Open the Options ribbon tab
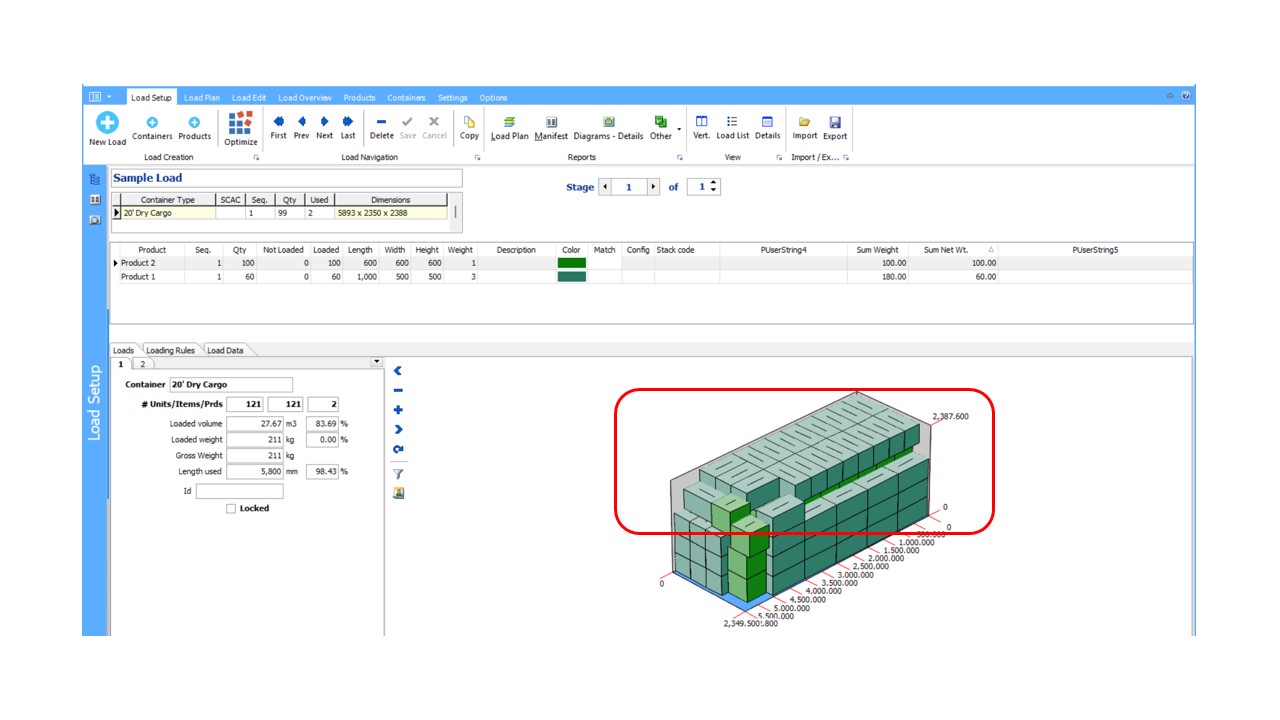The image size is (1280, 720). [493, 98]
